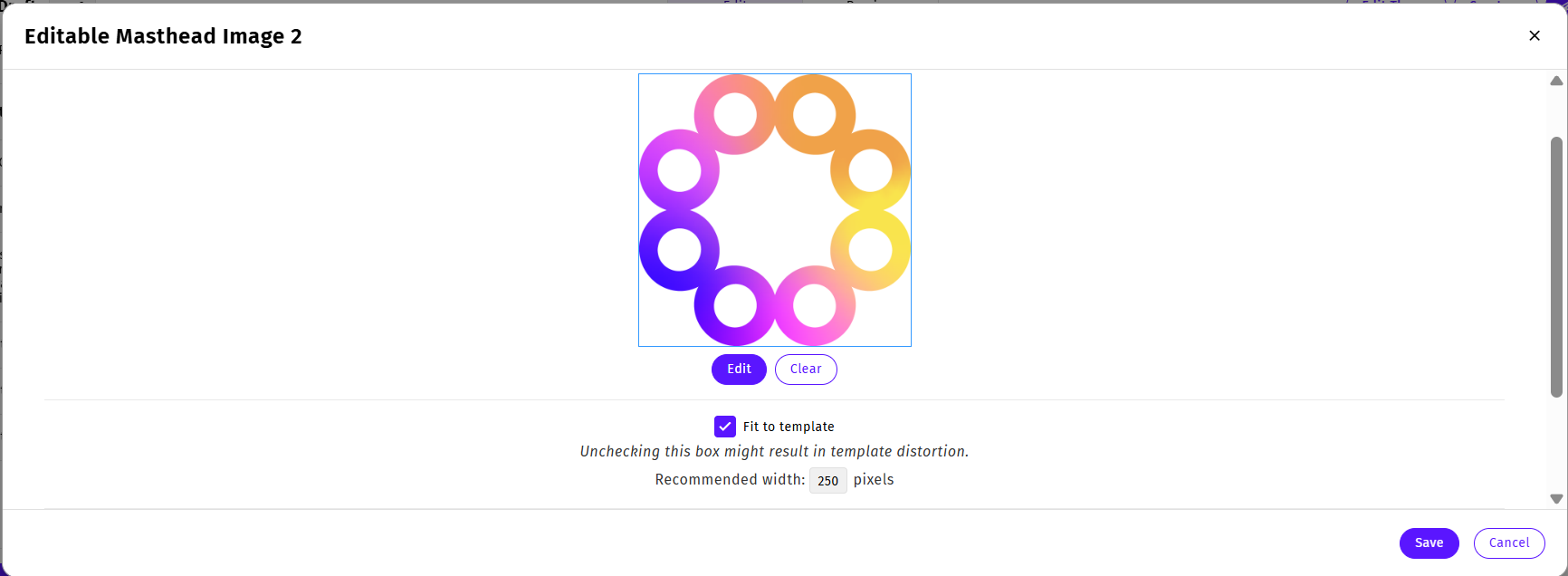This screenshot has height=576, width=1568.
Task: Click the dialog's vertical scrollbar thumb
Action: click(x=1556, y=267)
